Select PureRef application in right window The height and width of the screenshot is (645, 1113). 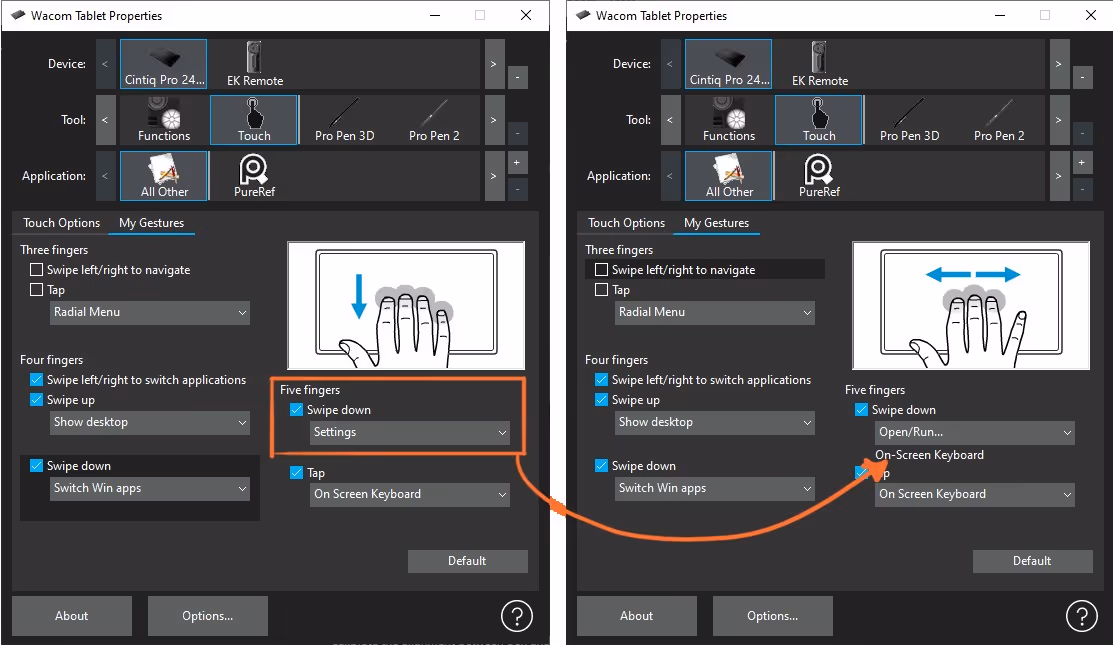coord(819,175)
